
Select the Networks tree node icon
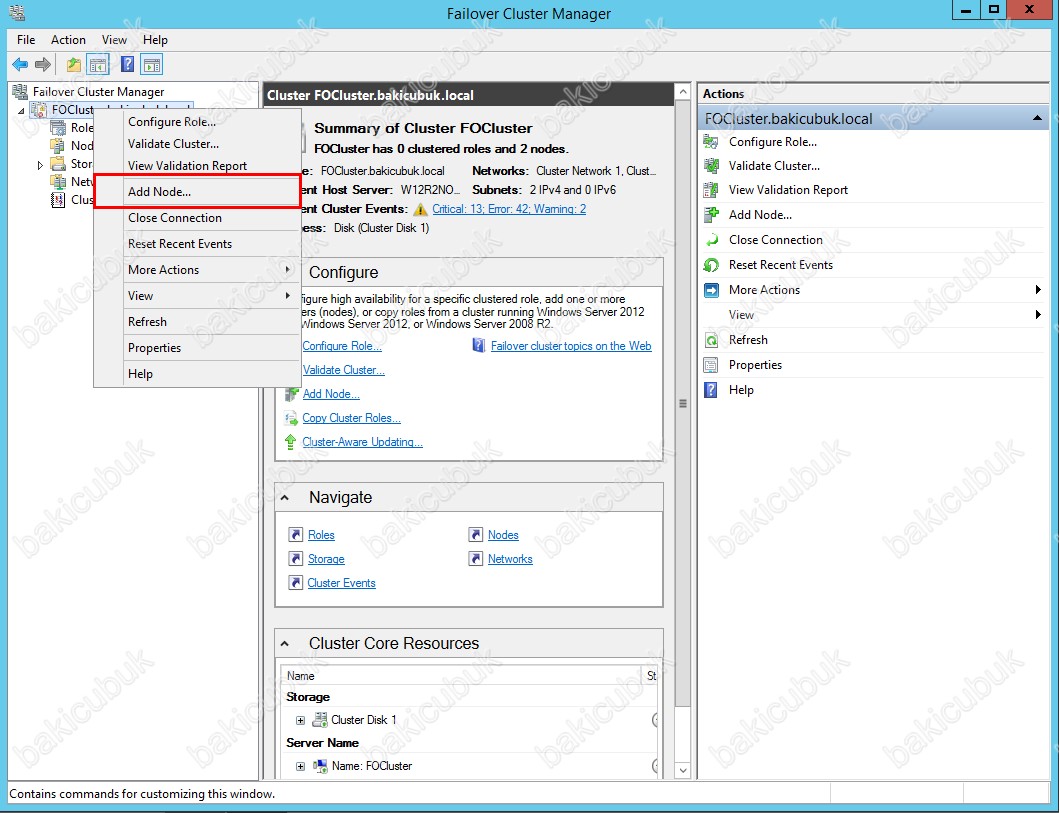coord(58,181)
